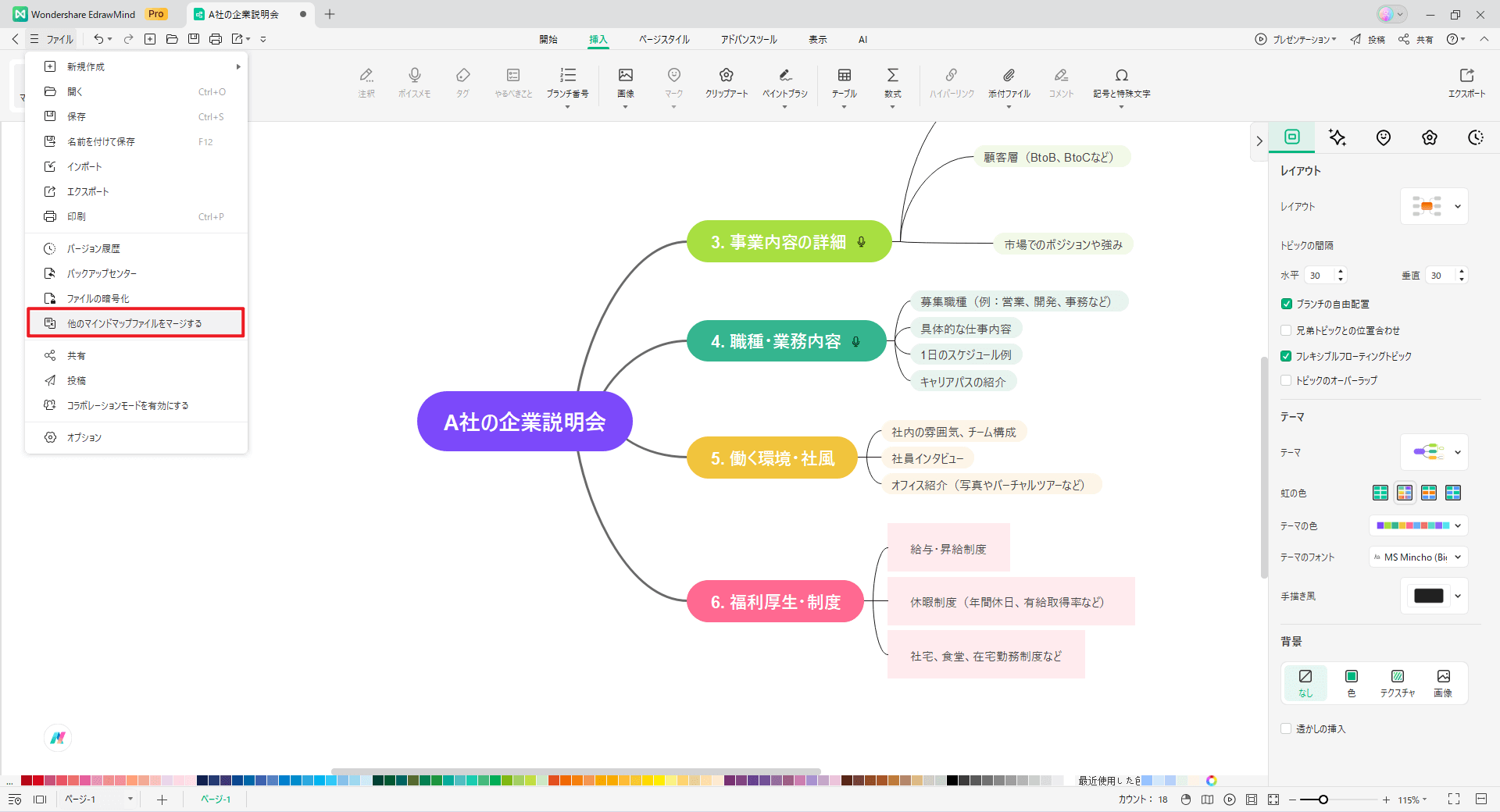Open the プレゼンテーション dropdown
Viewport: 1500px width, 812px height.
click(1296, 39)
